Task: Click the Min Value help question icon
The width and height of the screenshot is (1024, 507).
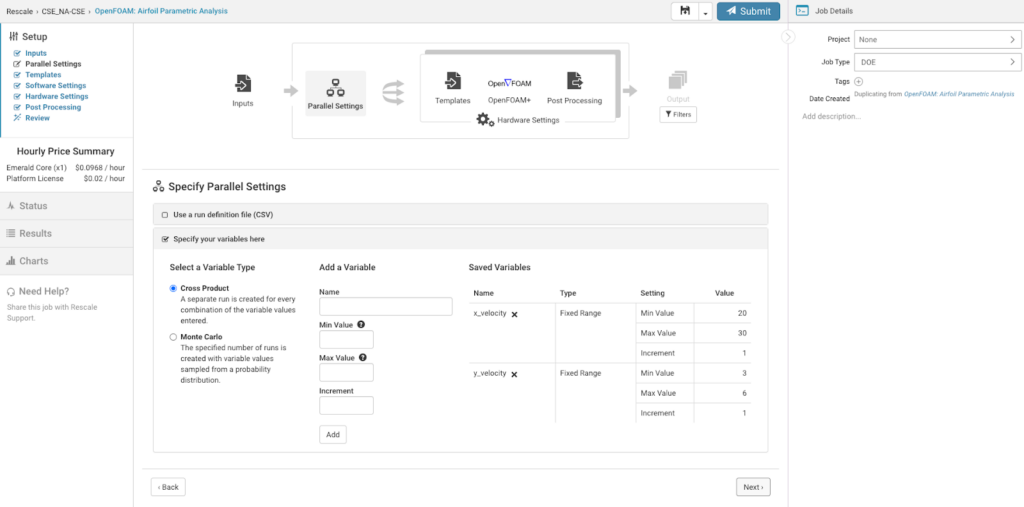Action: (x=360, y=324)
